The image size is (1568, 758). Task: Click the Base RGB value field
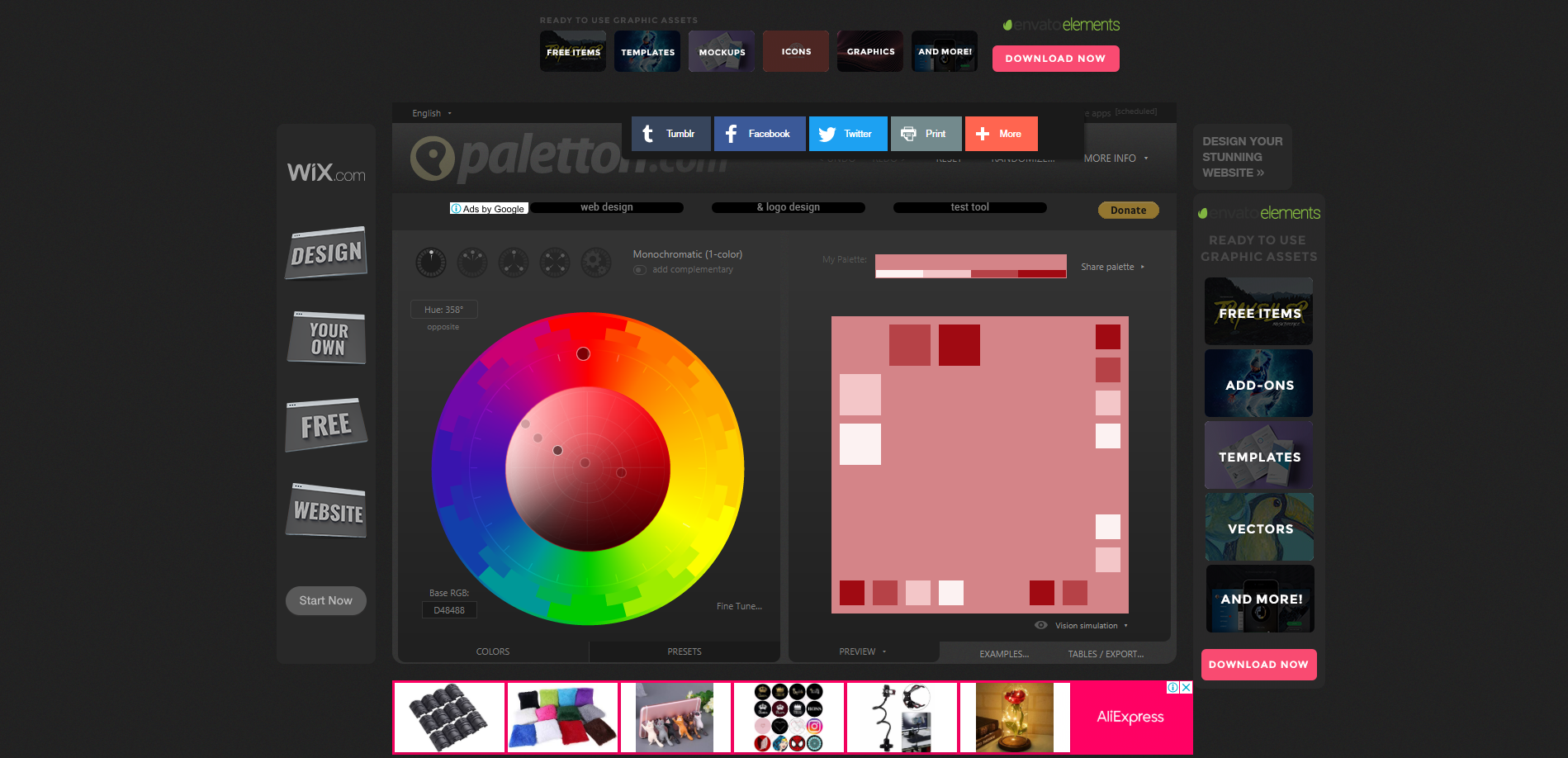click(449, 611)
